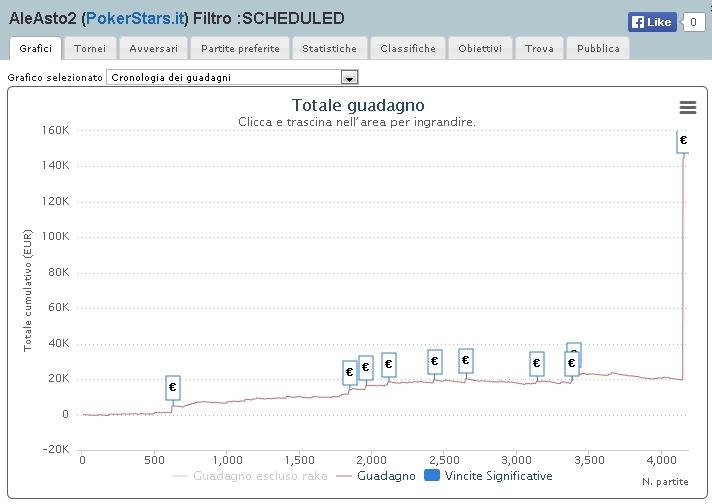Screen dimensions: 712x504
Task: Switch to the Tornei tab
Action: (90, 48)
